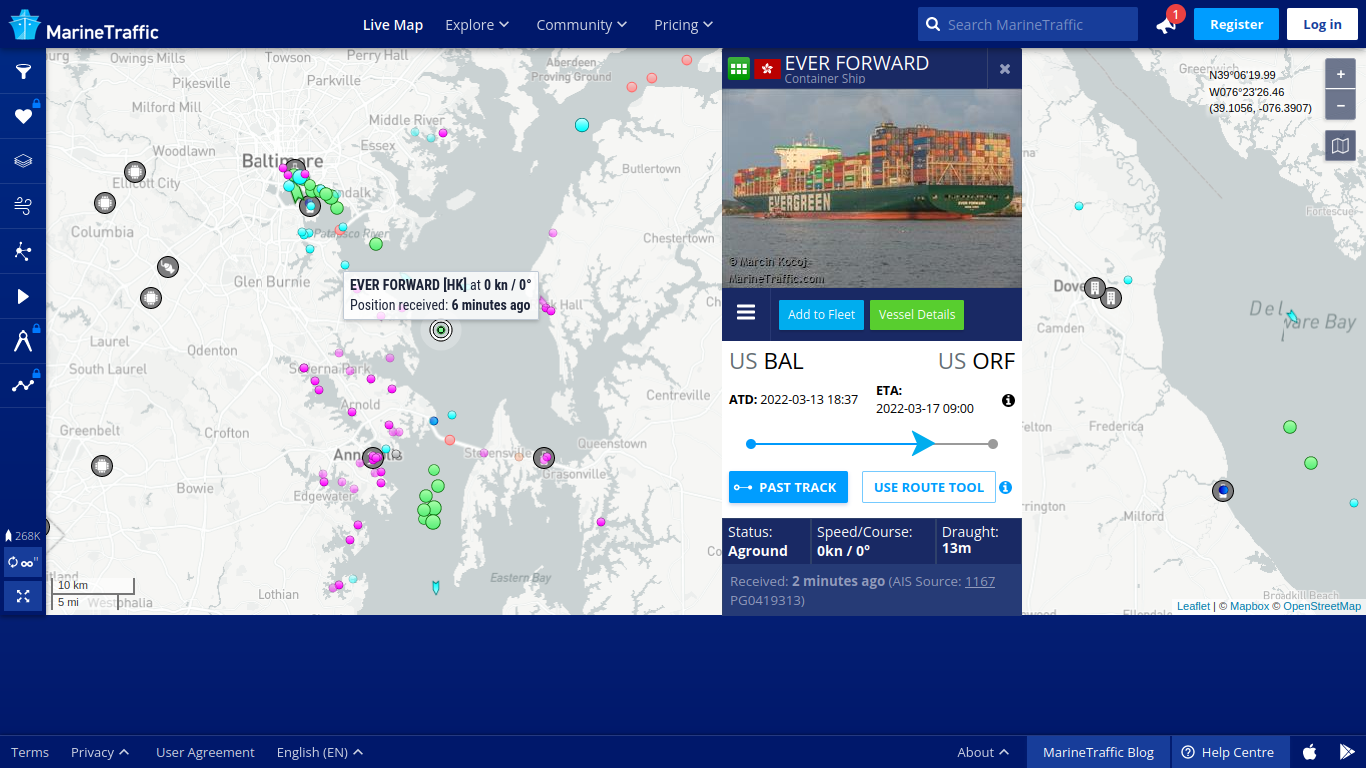Open the English (EN) language selector

[320, 752]
